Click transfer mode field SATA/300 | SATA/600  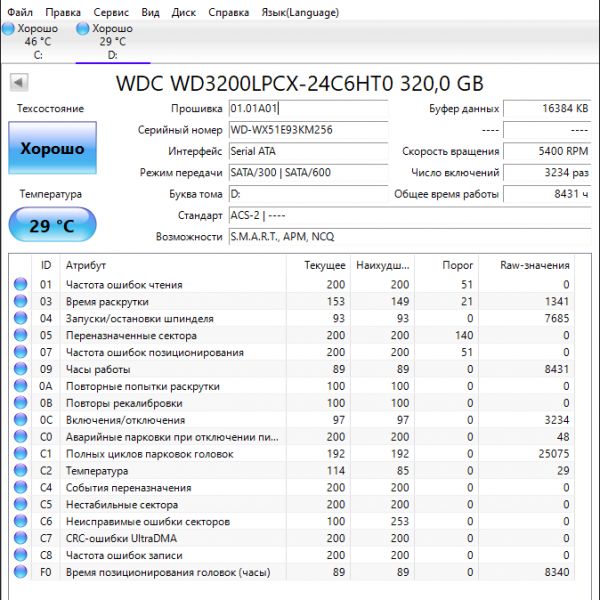pos(308,173)
